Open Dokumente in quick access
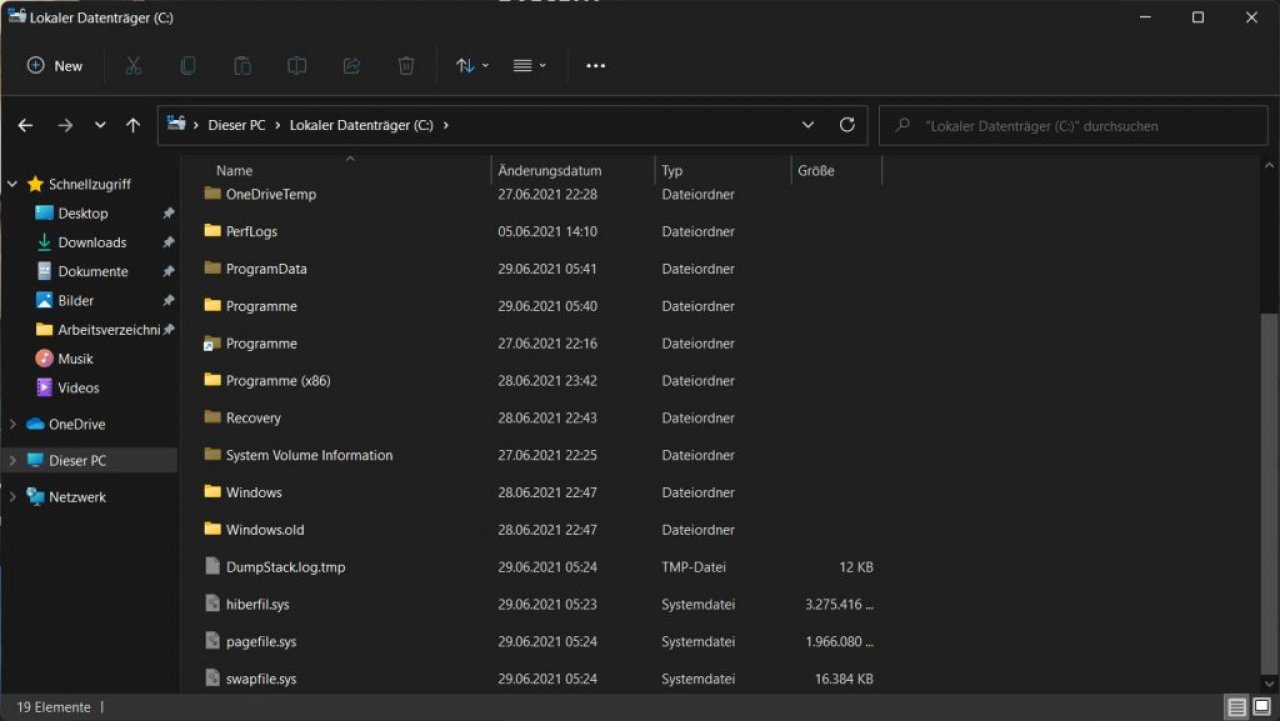 [93, 271]
